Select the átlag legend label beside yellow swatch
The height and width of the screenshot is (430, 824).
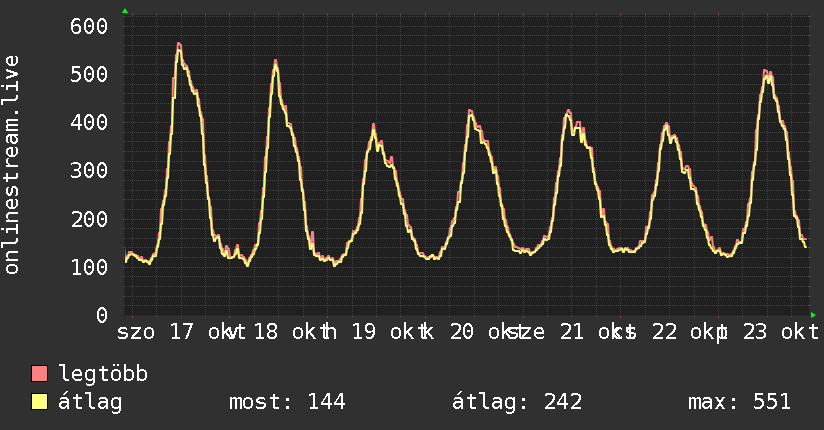(x=90, y=402)
